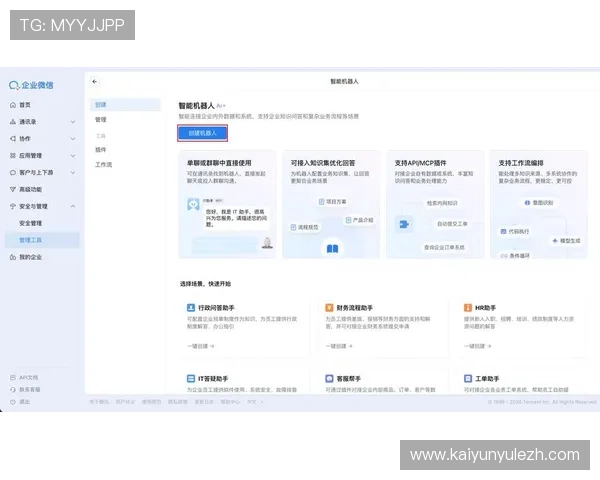Expand the 应用管理 menu chevron
600x480 pixels.
click(x=73, y=155)
